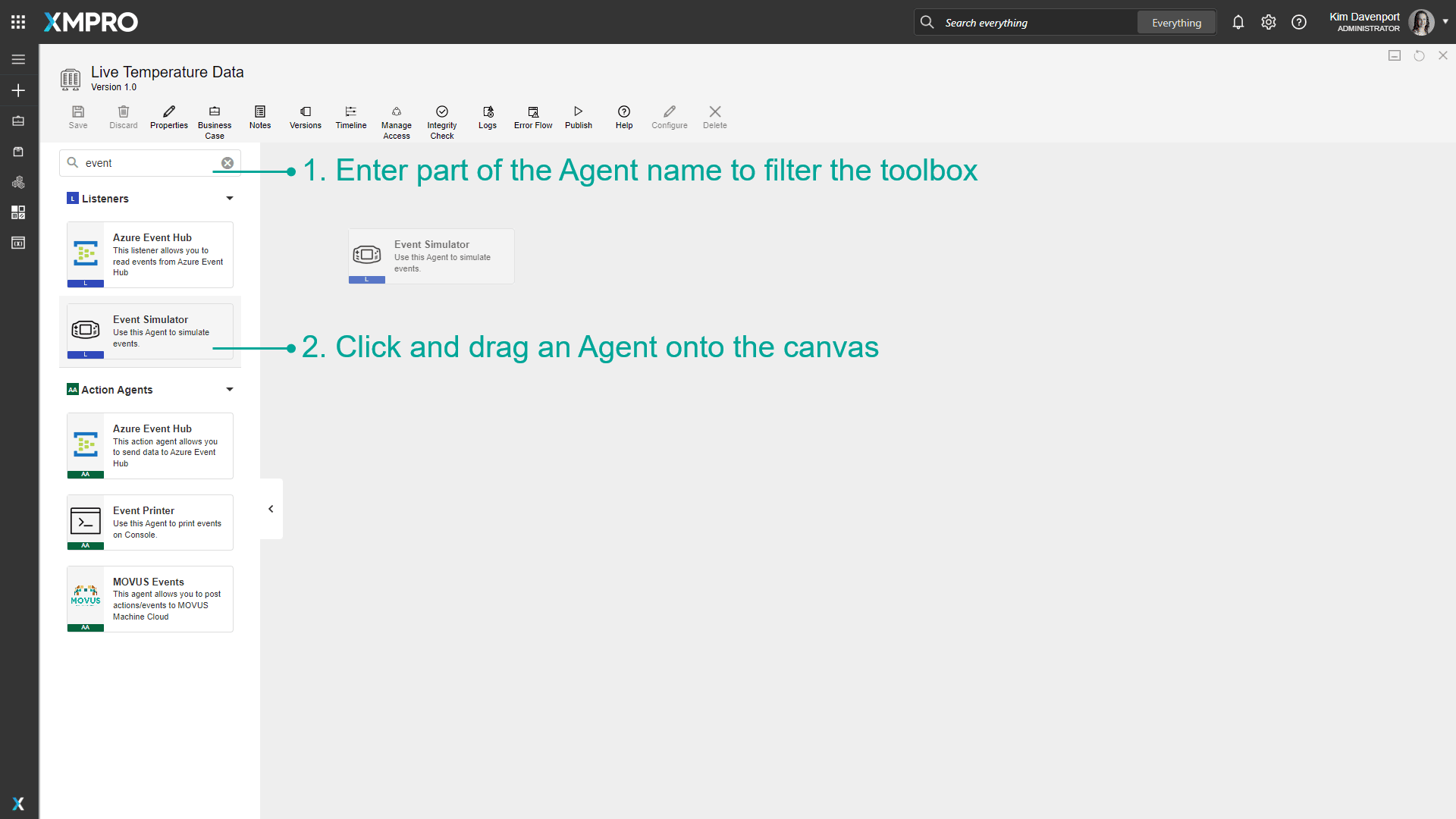Discard the current stream changes
This screenshot has height=819, width=1456.
click(x=123, y=116)
